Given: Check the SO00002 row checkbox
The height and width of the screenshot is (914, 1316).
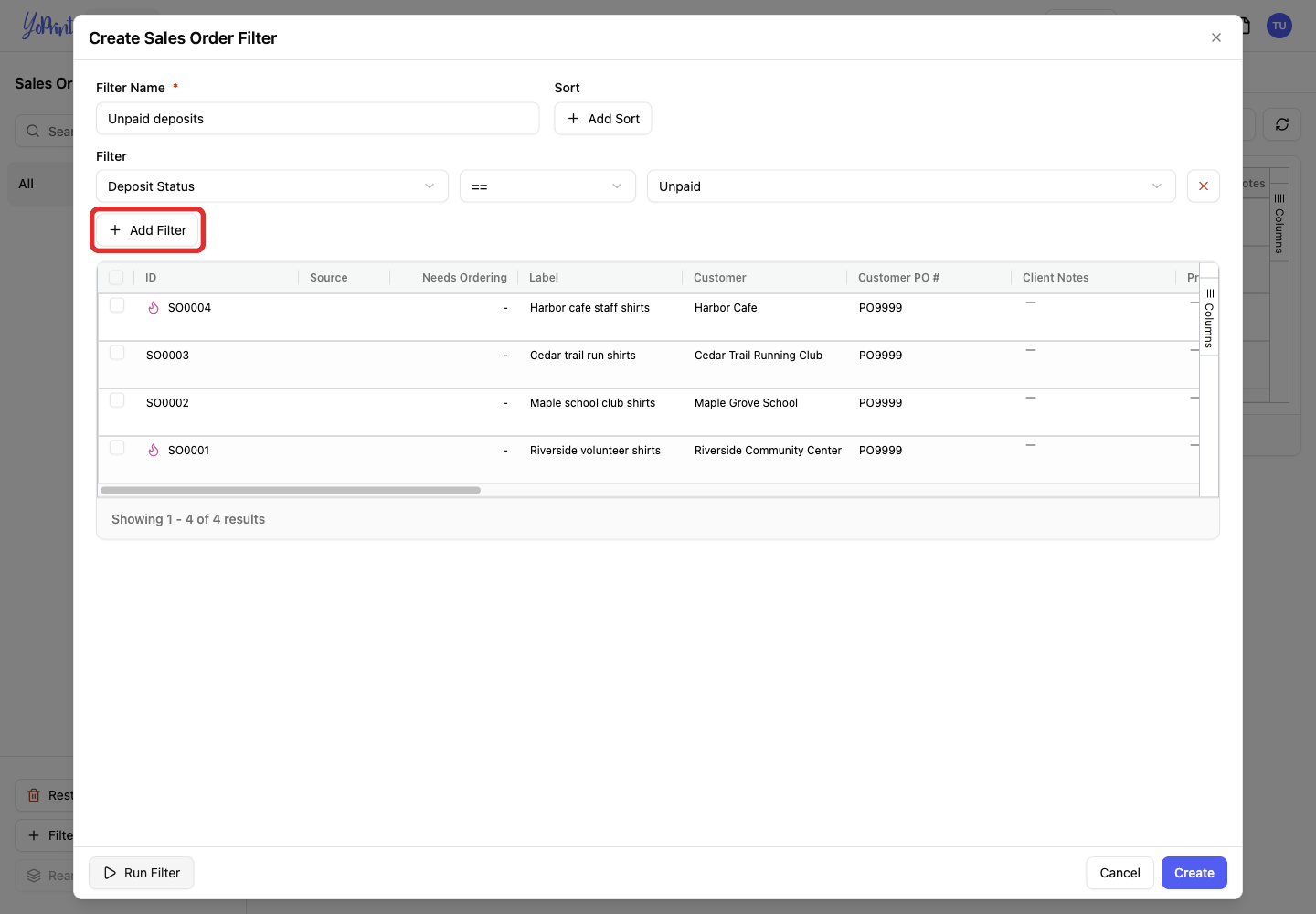Looking at the screenshot, I should (x=117, y=400).
